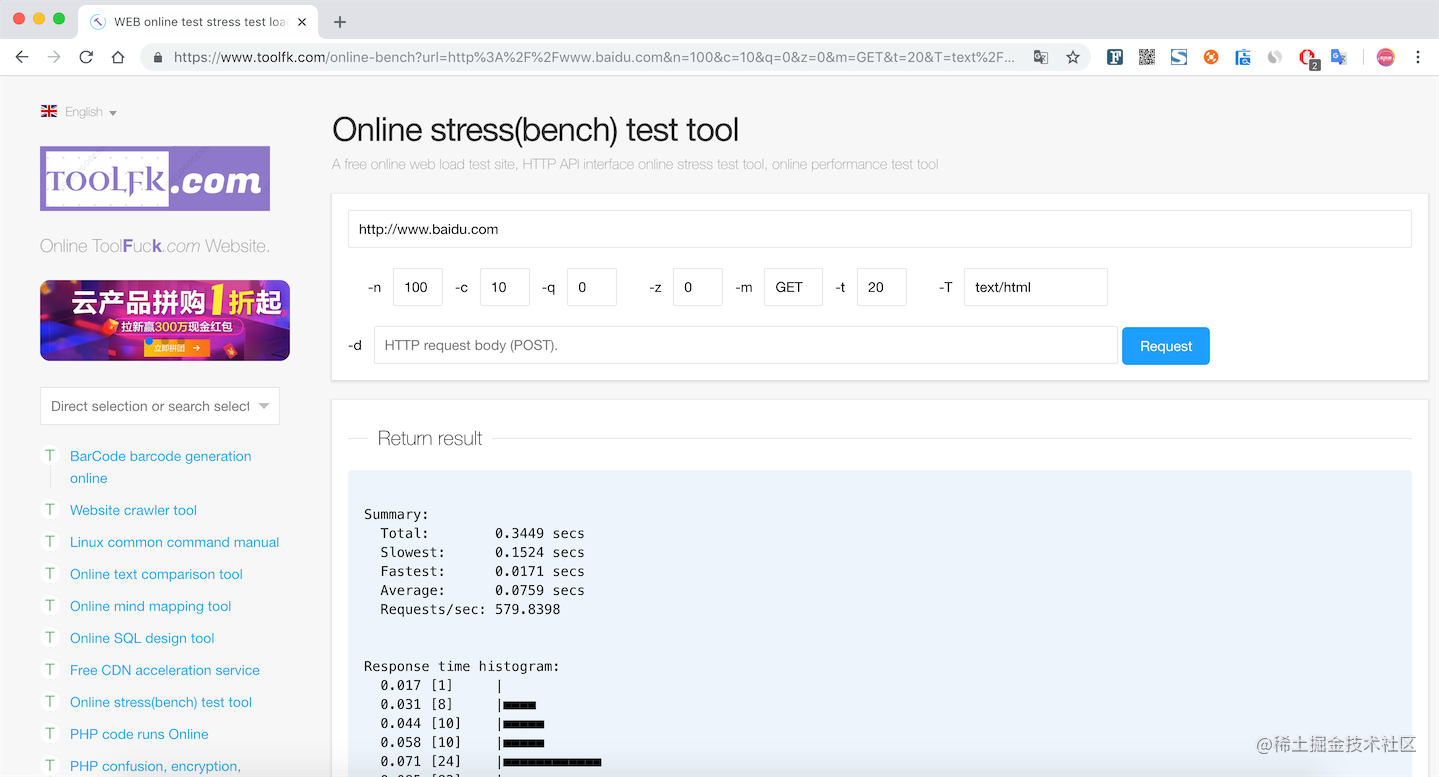Image resolution: width=1439 pixels, height=777 pixels.
Task: Click the -c concurrency field showing 10
Action: [505, 287]
